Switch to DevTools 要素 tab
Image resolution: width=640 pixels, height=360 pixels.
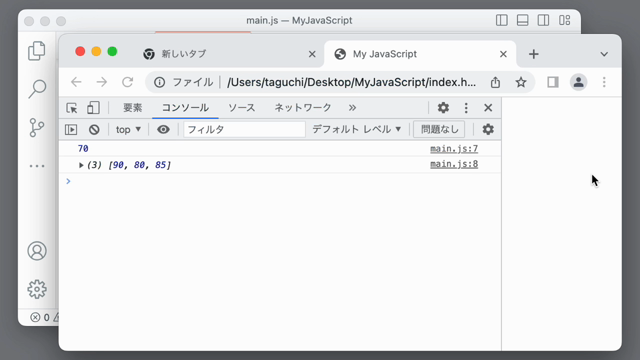click(x=133, y=108)
